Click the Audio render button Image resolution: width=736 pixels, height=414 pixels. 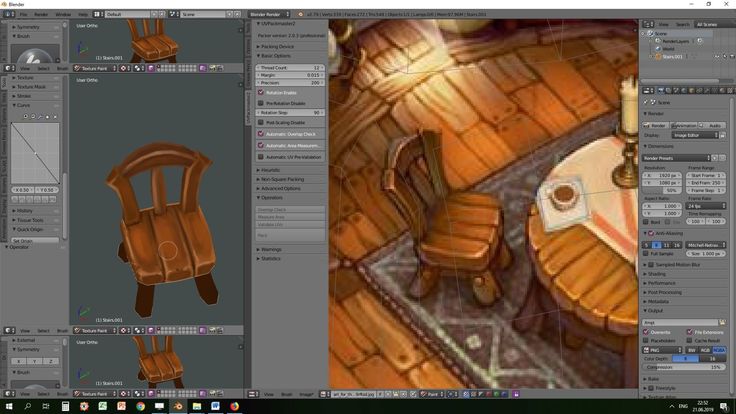(x=712, y=126)
